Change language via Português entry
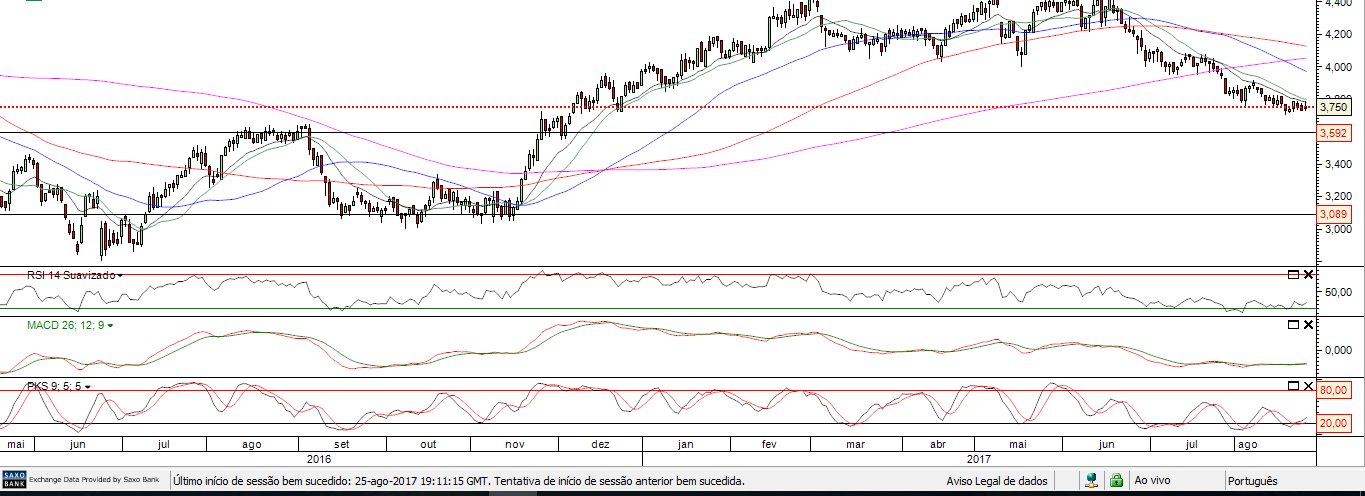The image size is (1365, 496). [1255, 481]
